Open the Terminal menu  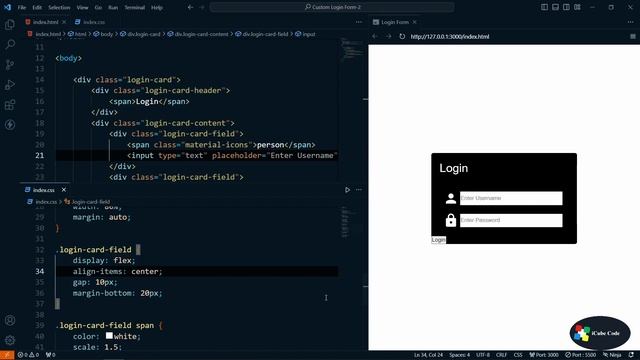point(135,7)
